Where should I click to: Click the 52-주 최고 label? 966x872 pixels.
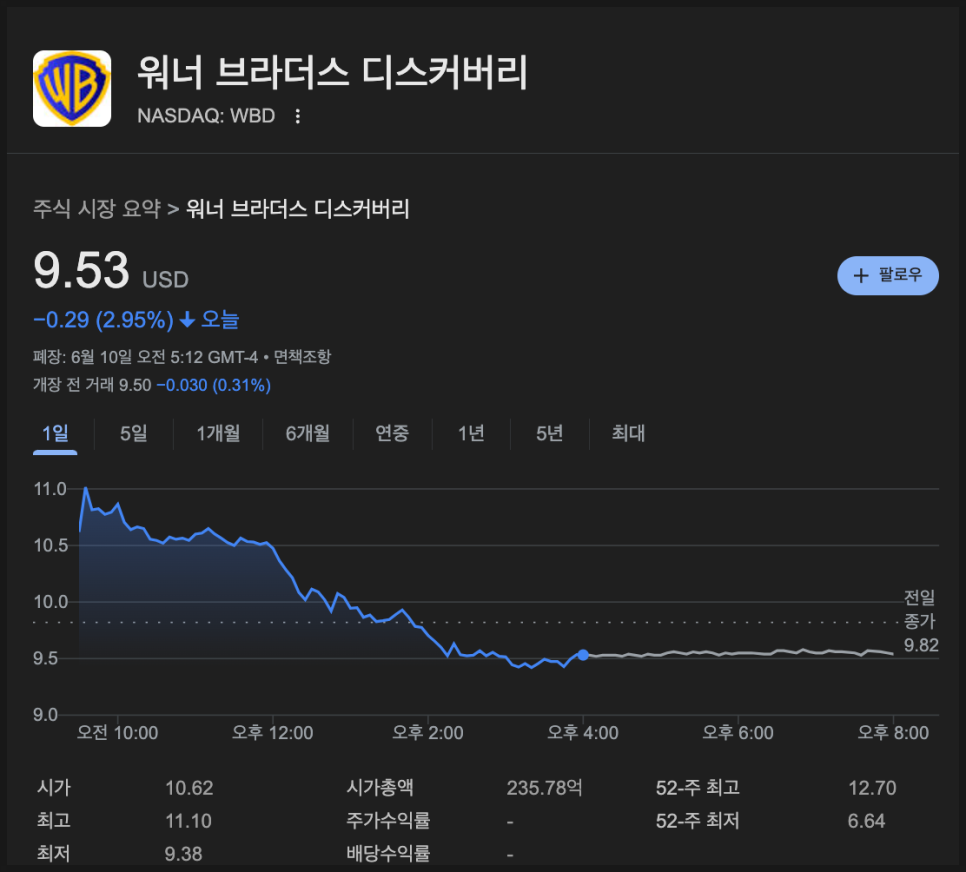pos(697,788)
